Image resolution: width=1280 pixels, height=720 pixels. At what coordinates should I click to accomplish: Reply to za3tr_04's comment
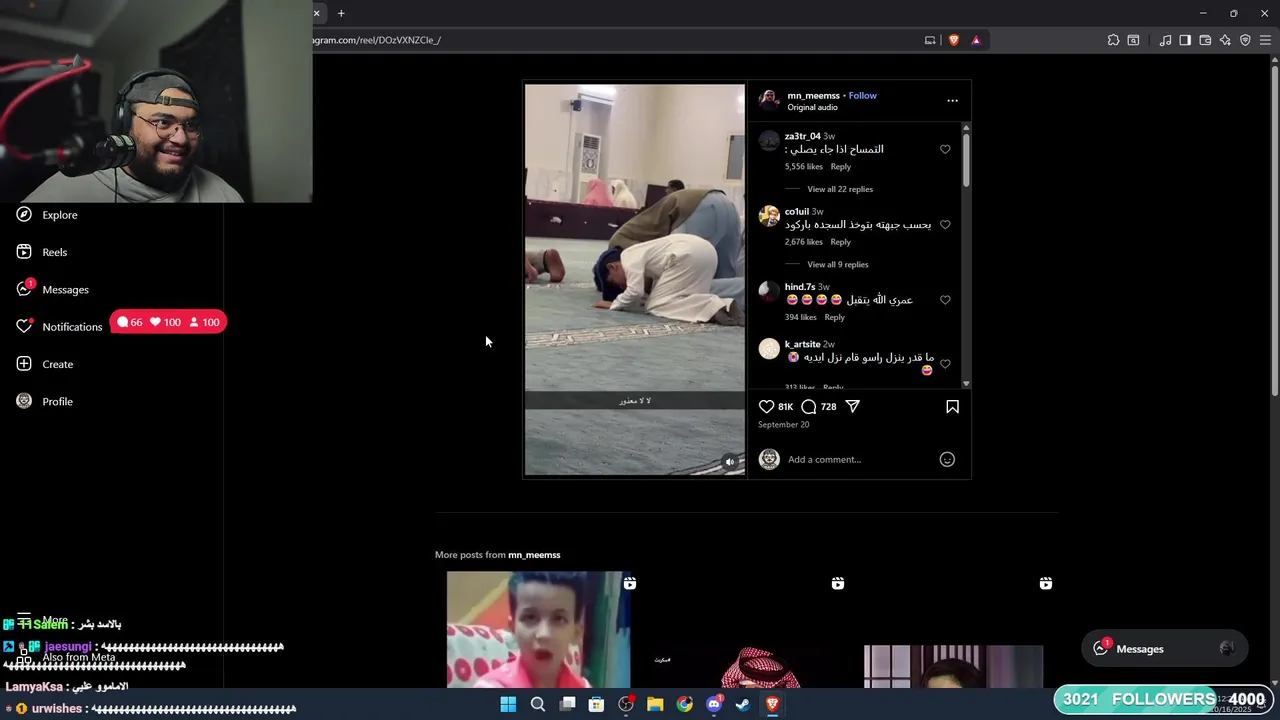point(840,167)
